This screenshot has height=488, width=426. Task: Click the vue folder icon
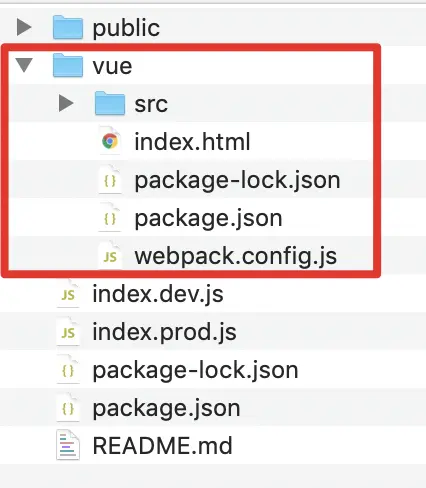tap(68, 65)
